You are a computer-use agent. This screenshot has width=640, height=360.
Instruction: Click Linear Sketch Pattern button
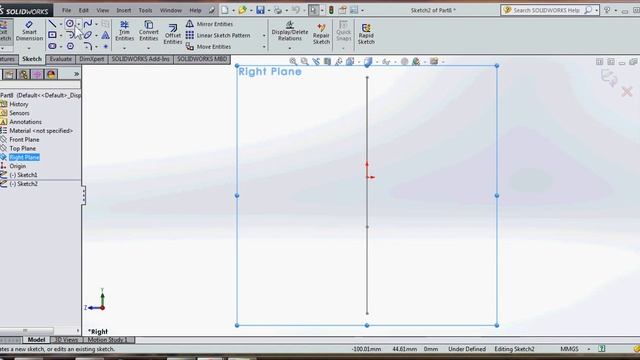pos(218,36)
